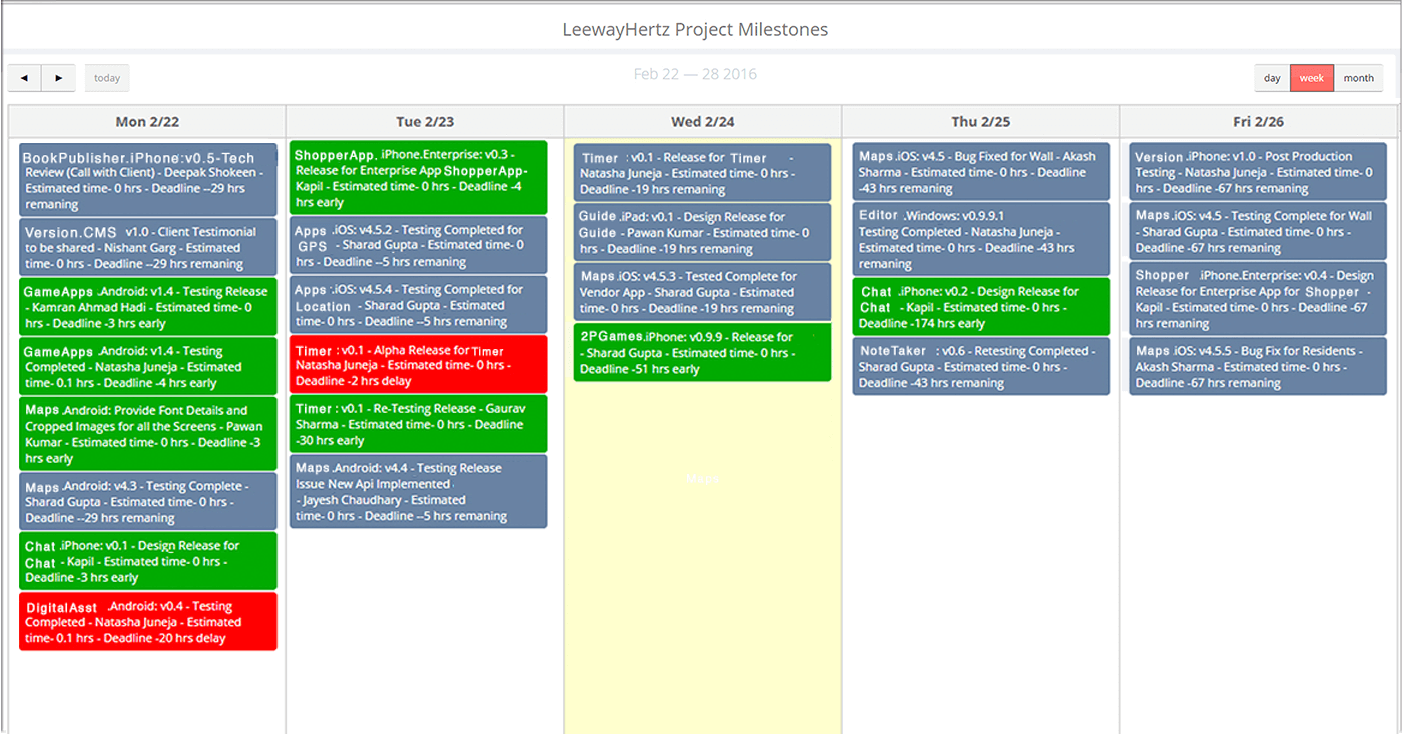Open Chat iPhone v0.1 Design Release card

[148, 561]
